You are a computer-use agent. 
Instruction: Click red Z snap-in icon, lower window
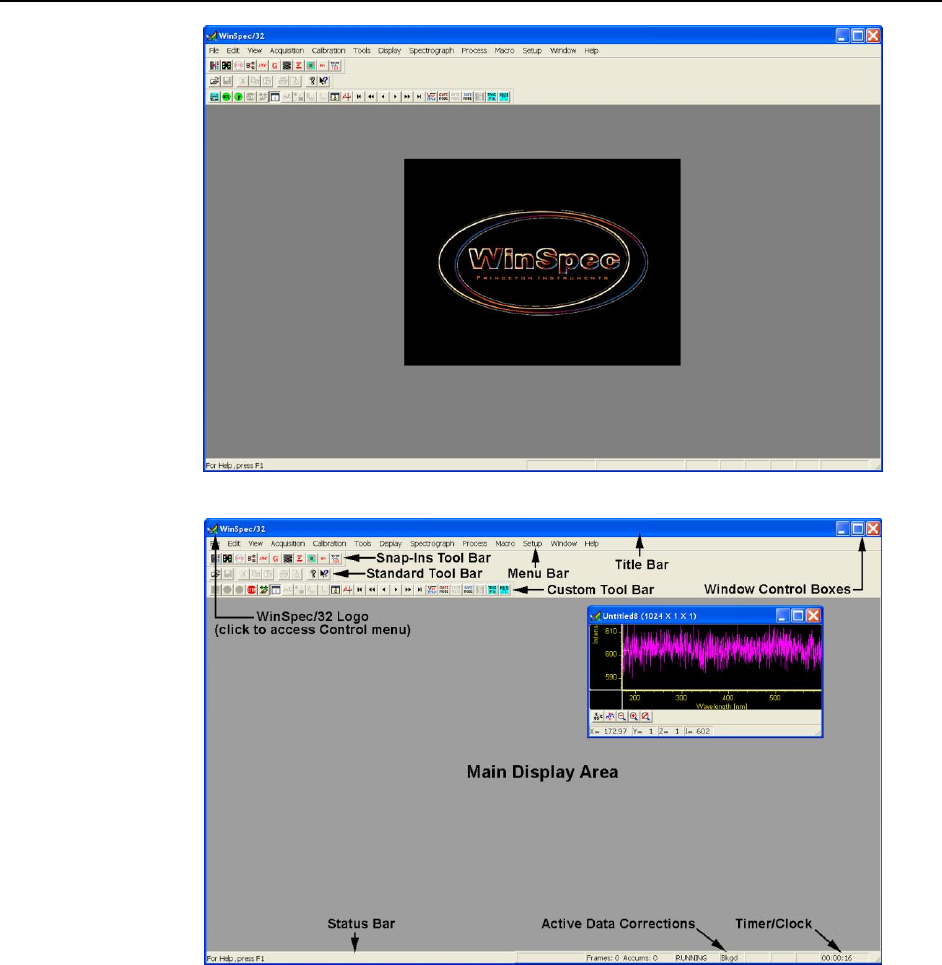(300, 558)
